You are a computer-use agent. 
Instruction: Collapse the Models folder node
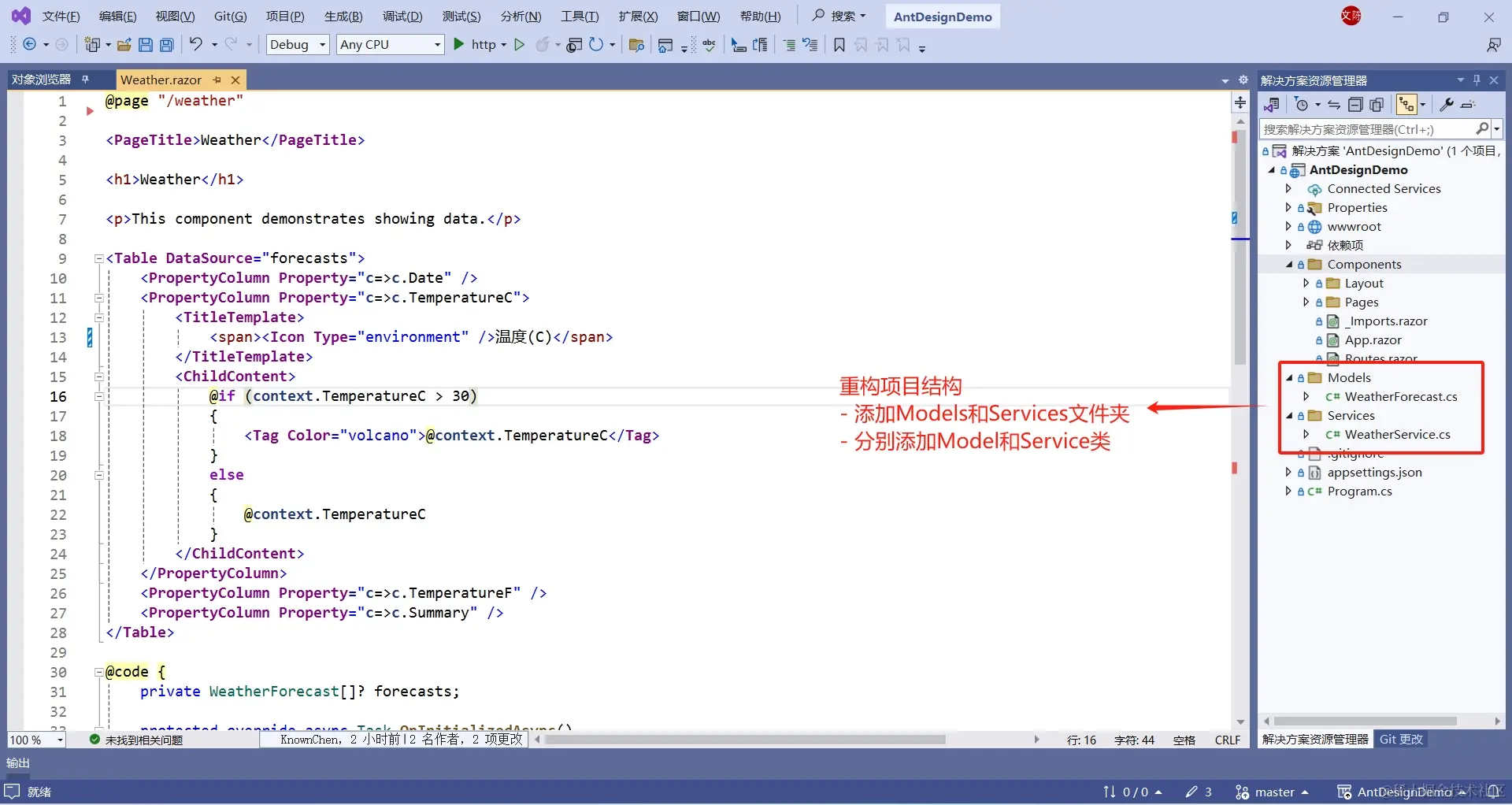point(1289,378)
